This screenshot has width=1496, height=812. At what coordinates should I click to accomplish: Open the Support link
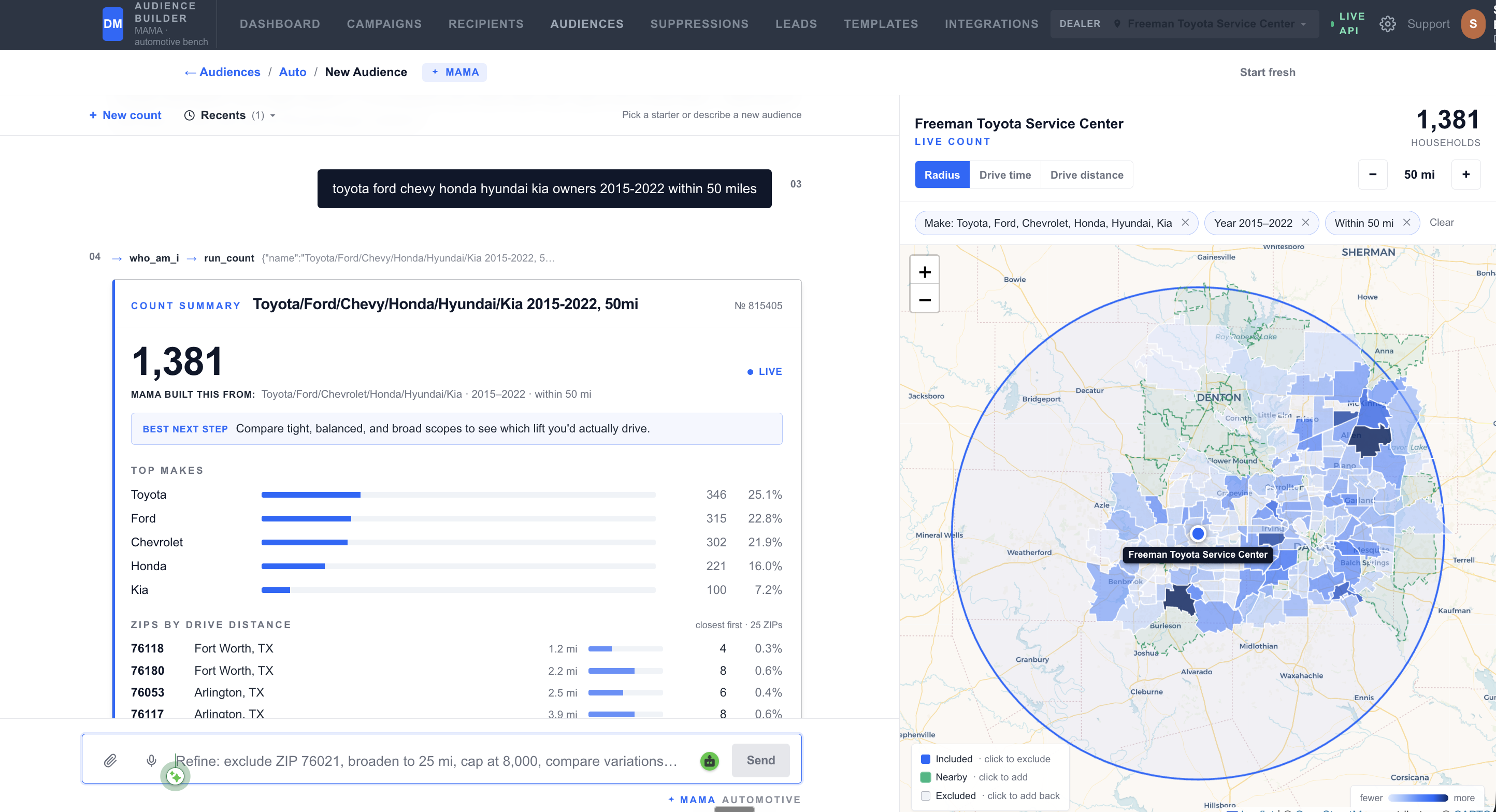coord(1428,24)
